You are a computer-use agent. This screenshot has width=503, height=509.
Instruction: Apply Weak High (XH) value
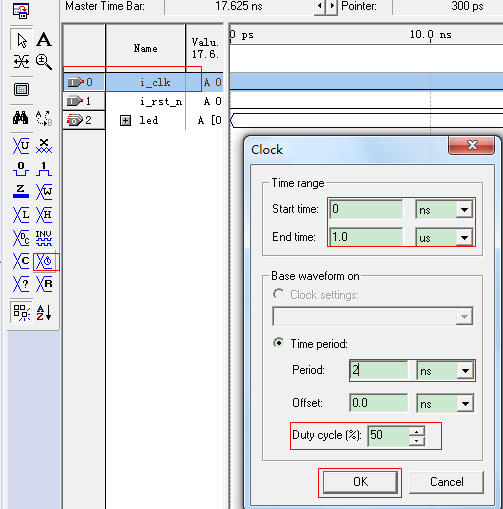coord(44,215)
